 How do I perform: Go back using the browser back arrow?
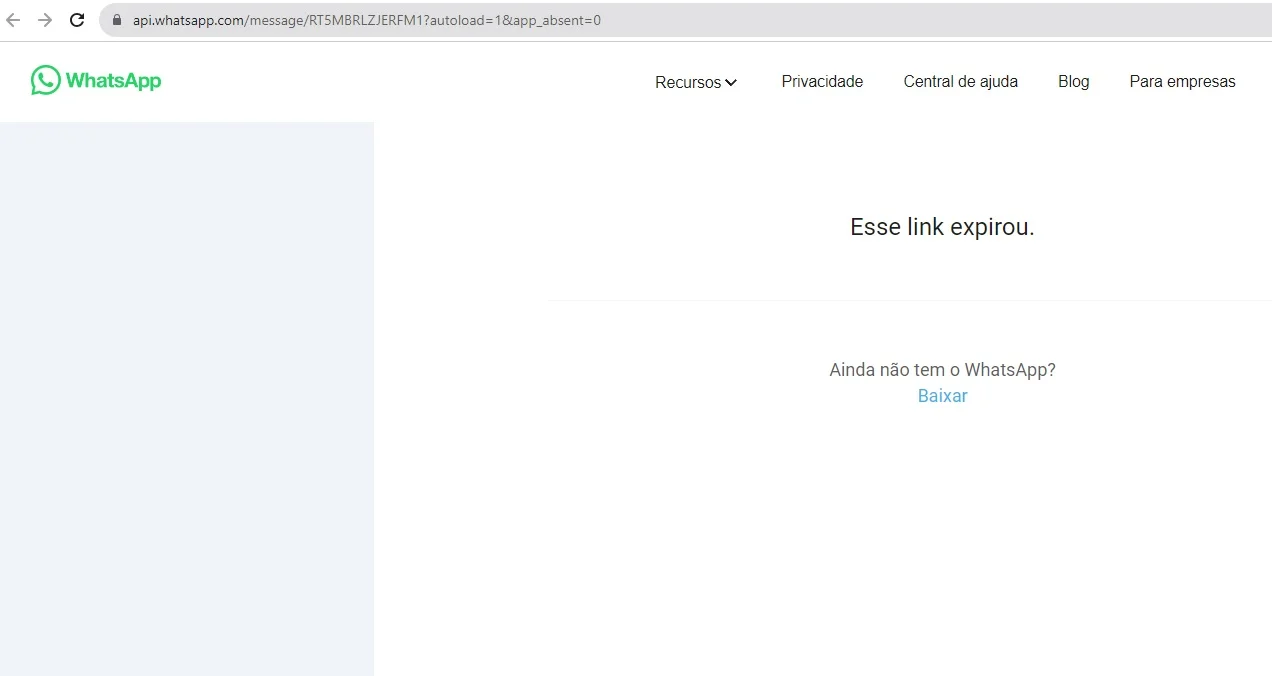(x=13, y=20)
